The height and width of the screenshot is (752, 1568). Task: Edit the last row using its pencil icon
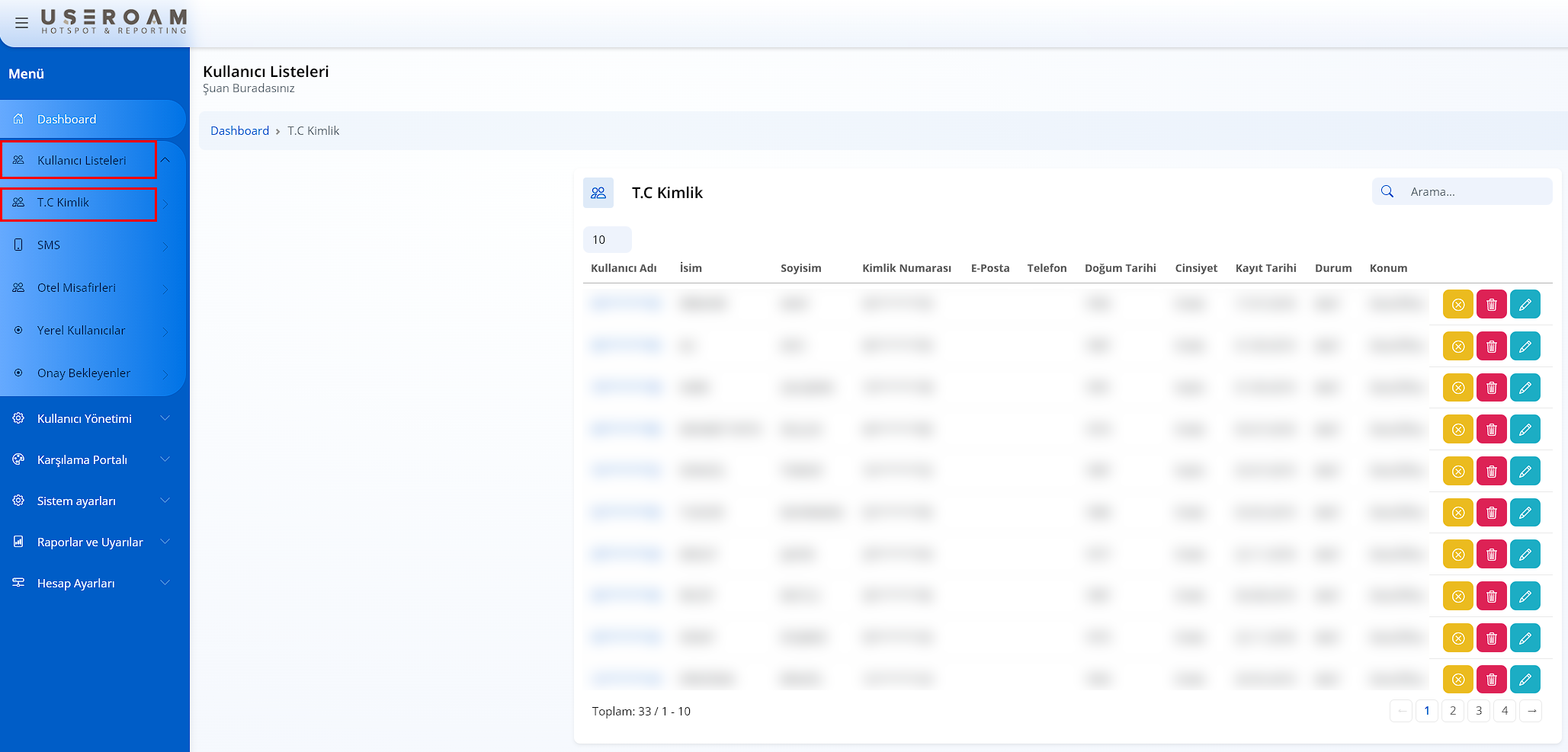(x=1525, y=679)
